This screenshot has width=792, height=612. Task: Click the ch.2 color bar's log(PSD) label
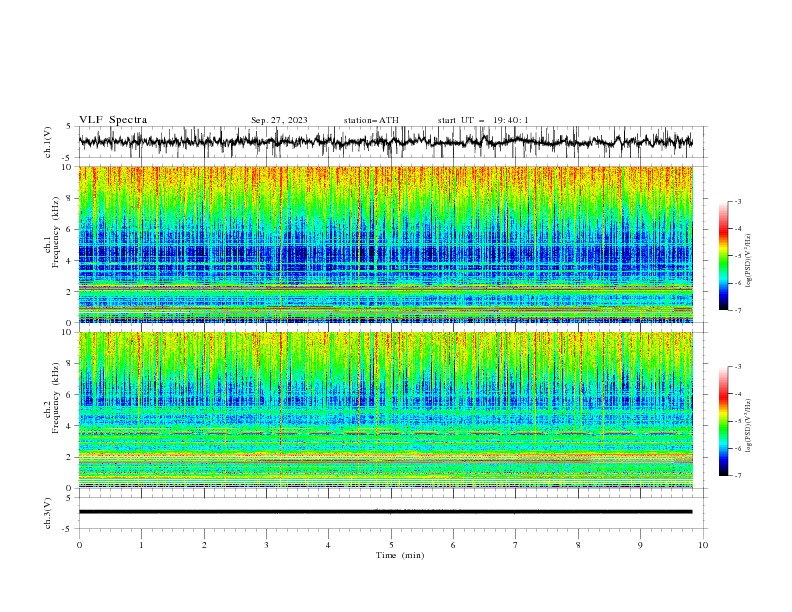748,426
